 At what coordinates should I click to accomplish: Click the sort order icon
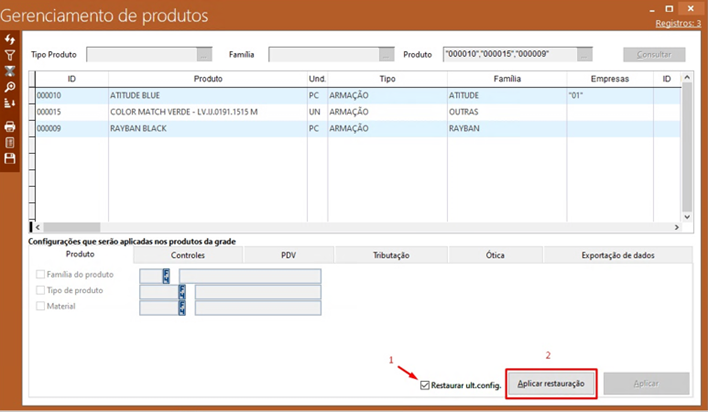10,103
